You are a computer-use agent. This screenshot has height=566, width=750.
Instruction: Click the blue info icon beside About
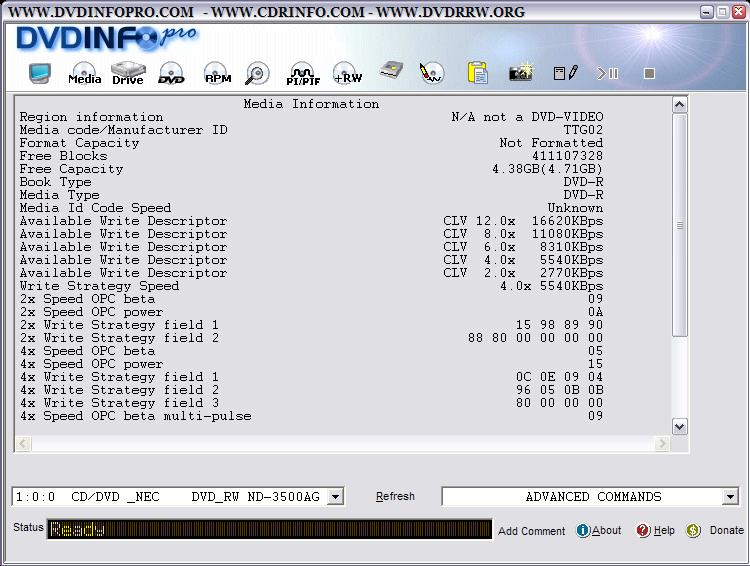tap(583, 530)
